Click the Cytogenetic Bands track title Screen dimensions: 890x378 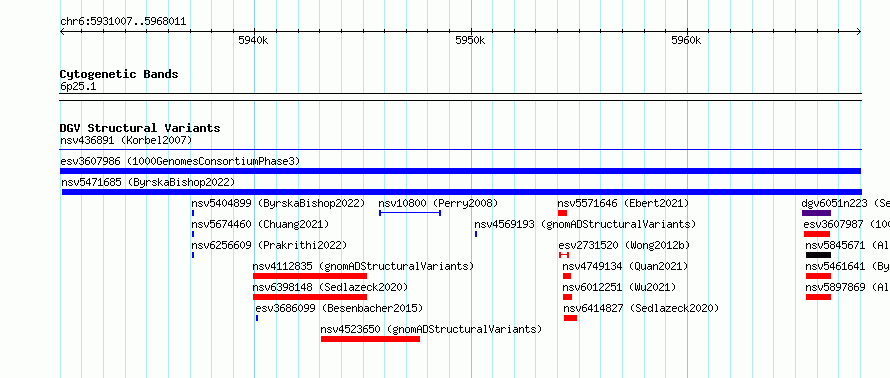tap(119, 74)
